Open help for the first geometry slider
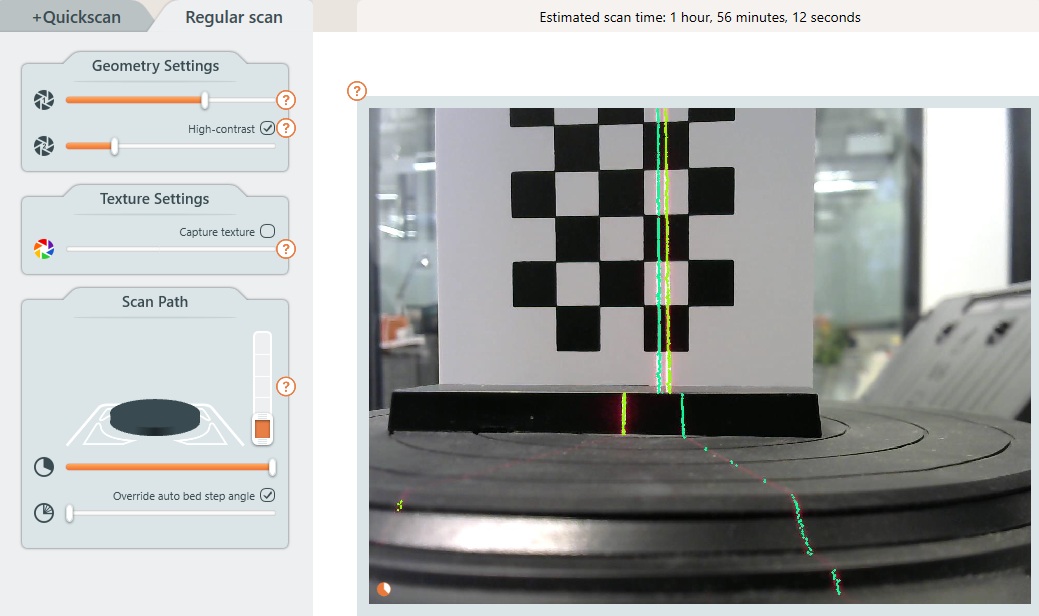This screenshot has width=1039, height=616. (x=286, y=100)
